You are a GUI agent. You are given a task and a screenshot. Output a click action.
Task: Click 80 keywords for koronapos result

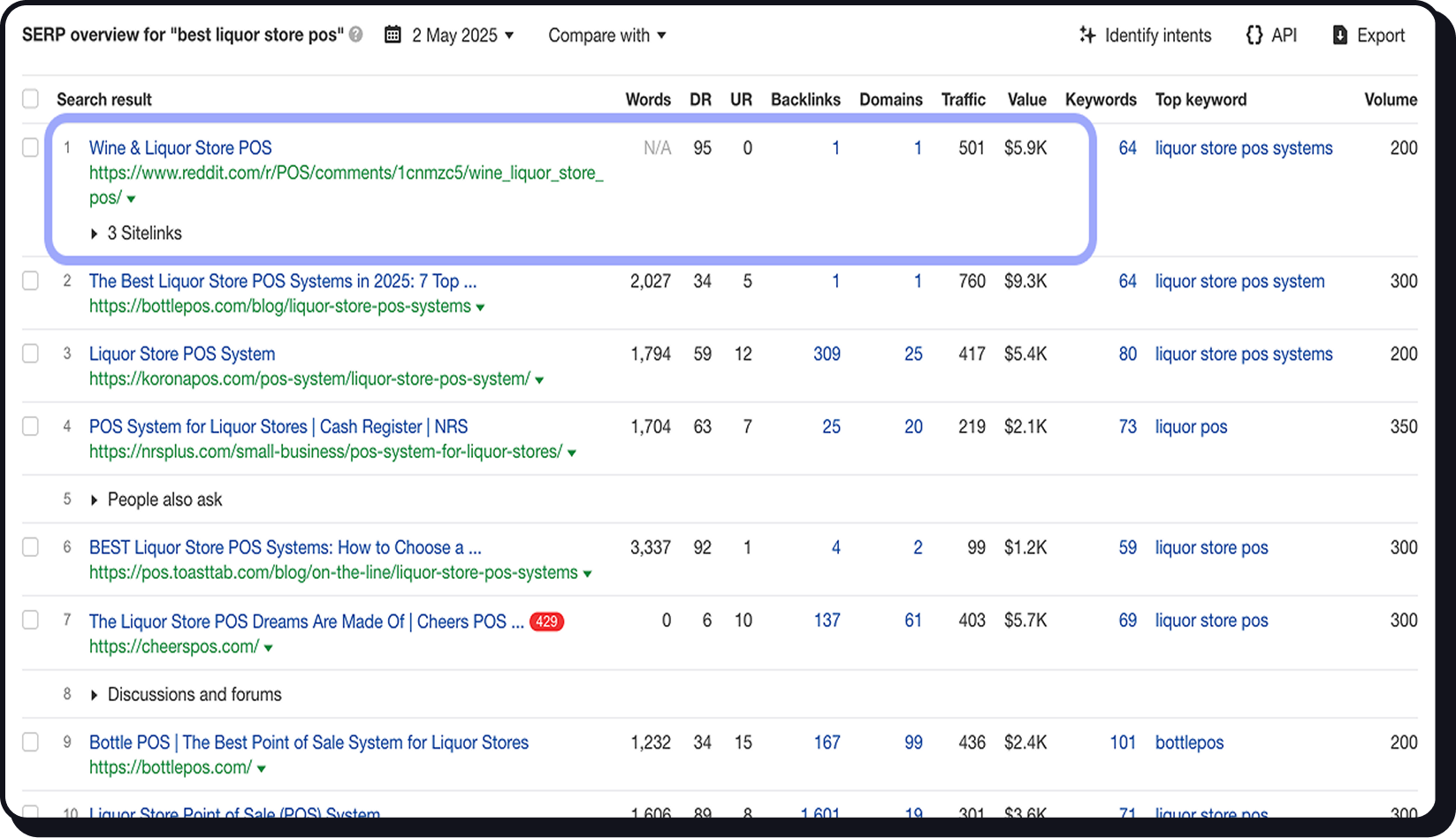coord(1127,354)
